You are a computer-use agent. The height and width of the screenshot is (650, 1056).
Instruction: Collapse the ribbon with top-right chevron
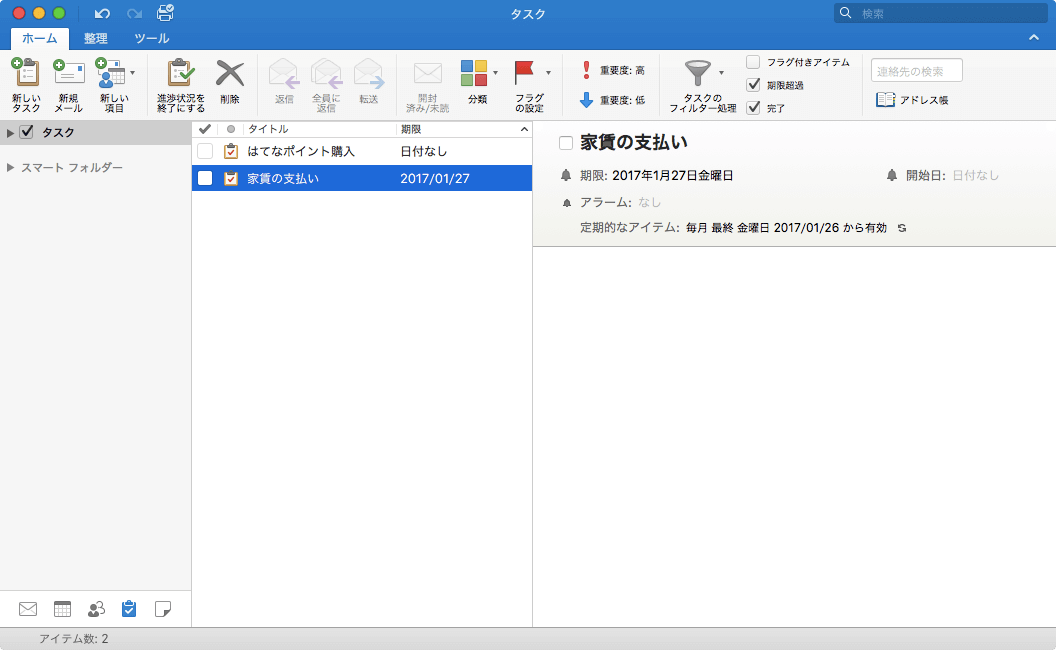click(1034, 38)
